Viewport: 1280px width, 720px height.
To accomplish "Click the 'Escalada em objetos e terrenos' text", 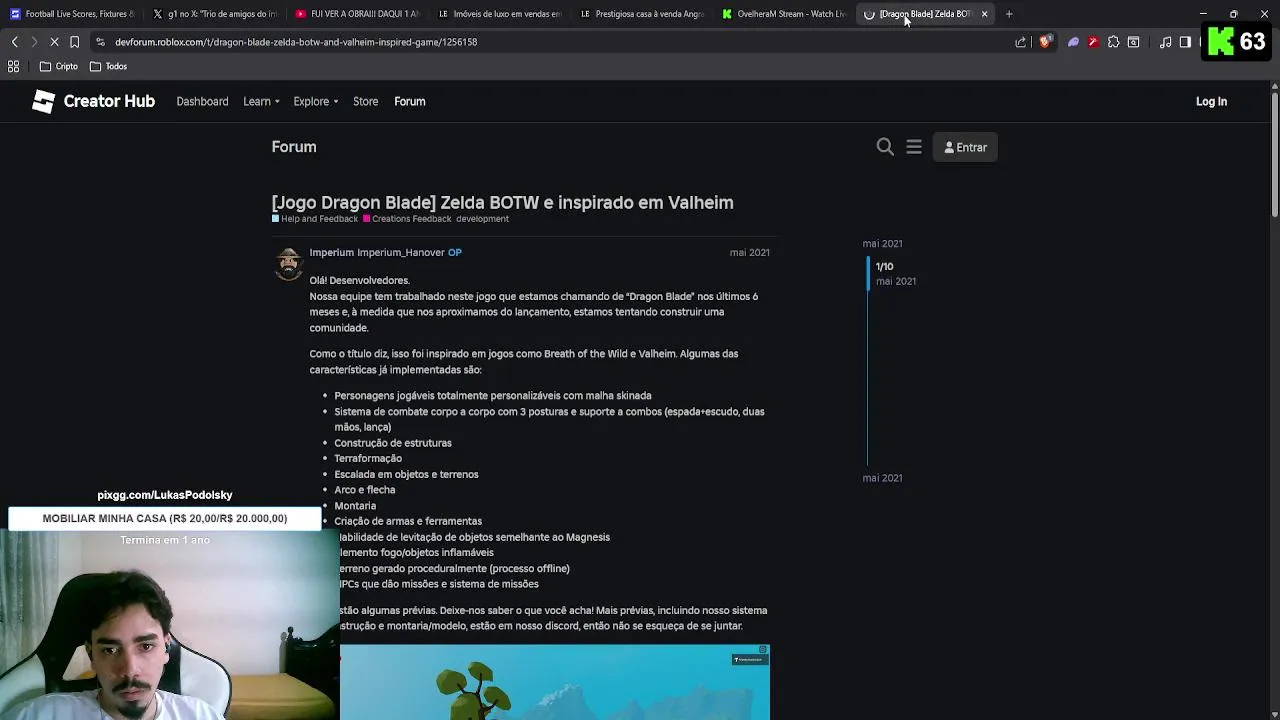I will pyautogui.click(x=406, y=474).
